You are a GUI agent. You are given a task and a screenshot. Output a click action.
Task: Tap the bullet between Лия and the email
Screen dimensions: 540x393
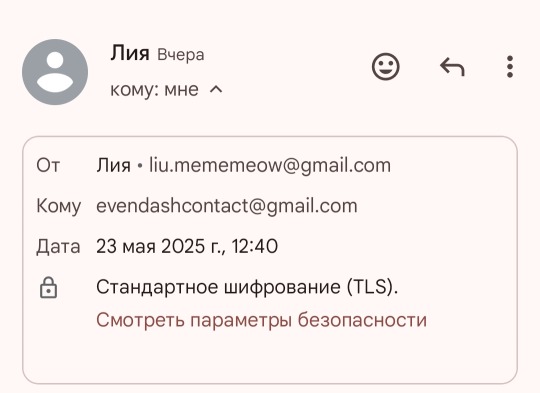[139, 166]
